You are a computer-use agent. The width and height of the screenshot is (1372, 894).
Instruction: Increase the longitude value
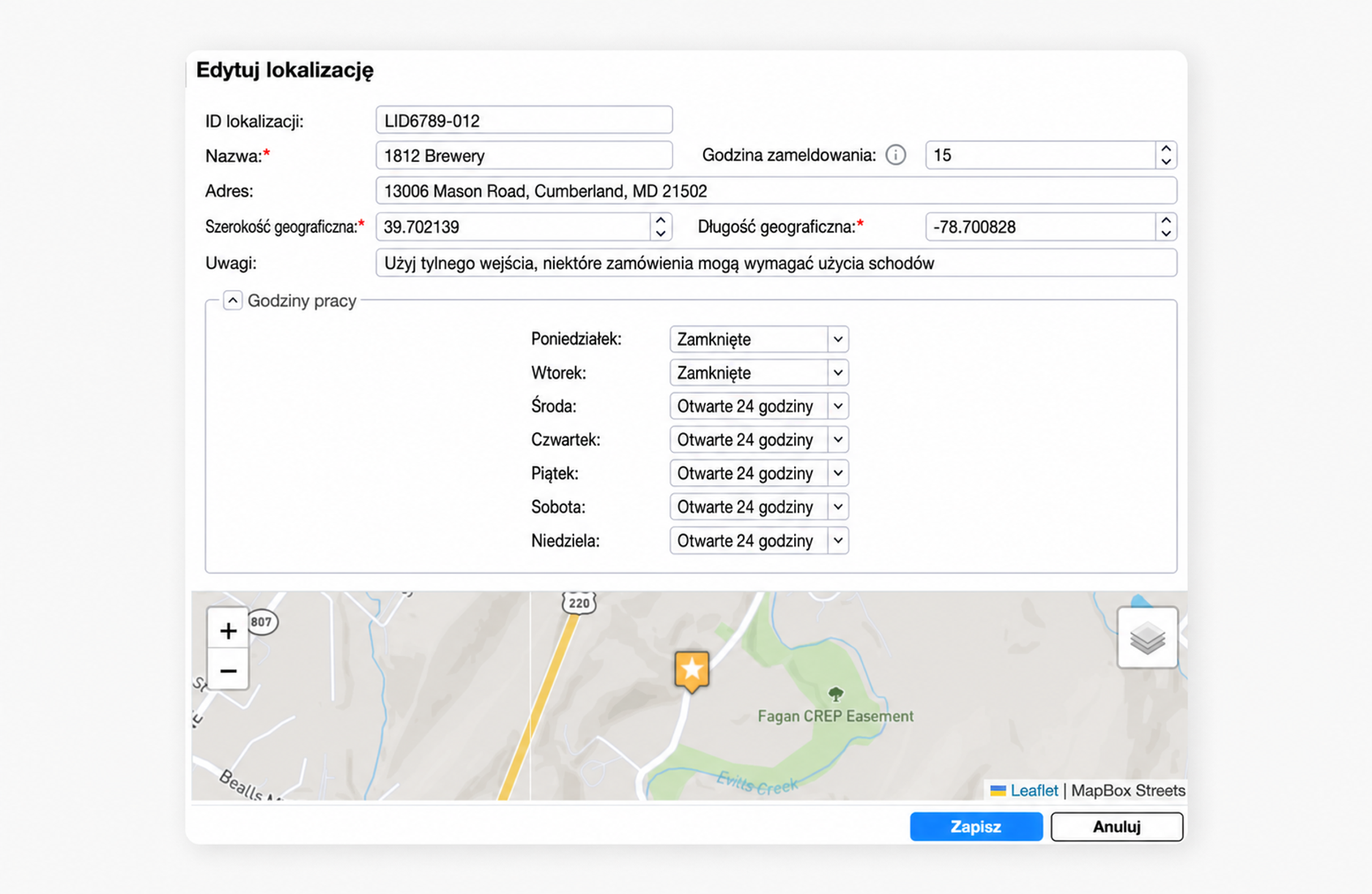[x=1166, y=220]
